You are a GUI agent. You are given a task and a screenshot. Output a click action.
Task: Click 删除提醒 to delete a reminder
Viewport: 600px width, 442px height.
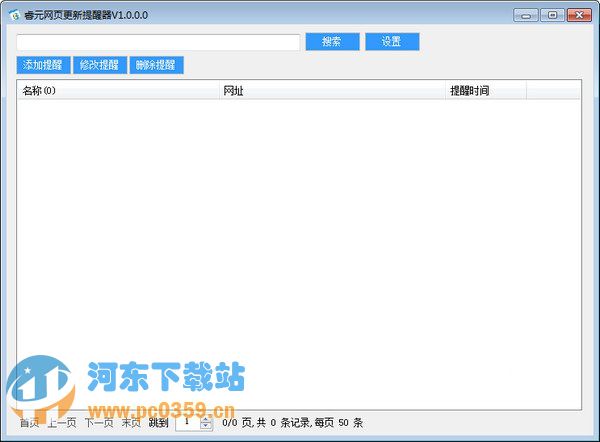click(157, 65)
